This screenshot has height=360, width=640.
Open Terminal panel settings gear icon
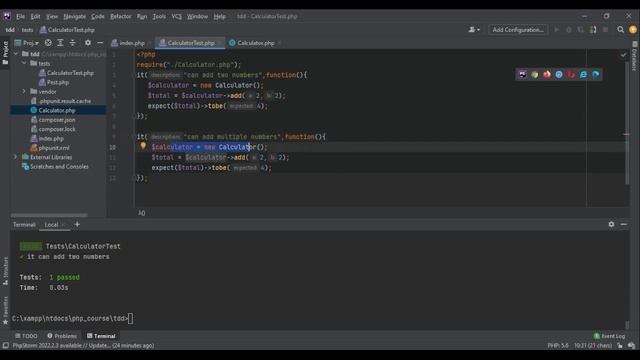(611, 224)
